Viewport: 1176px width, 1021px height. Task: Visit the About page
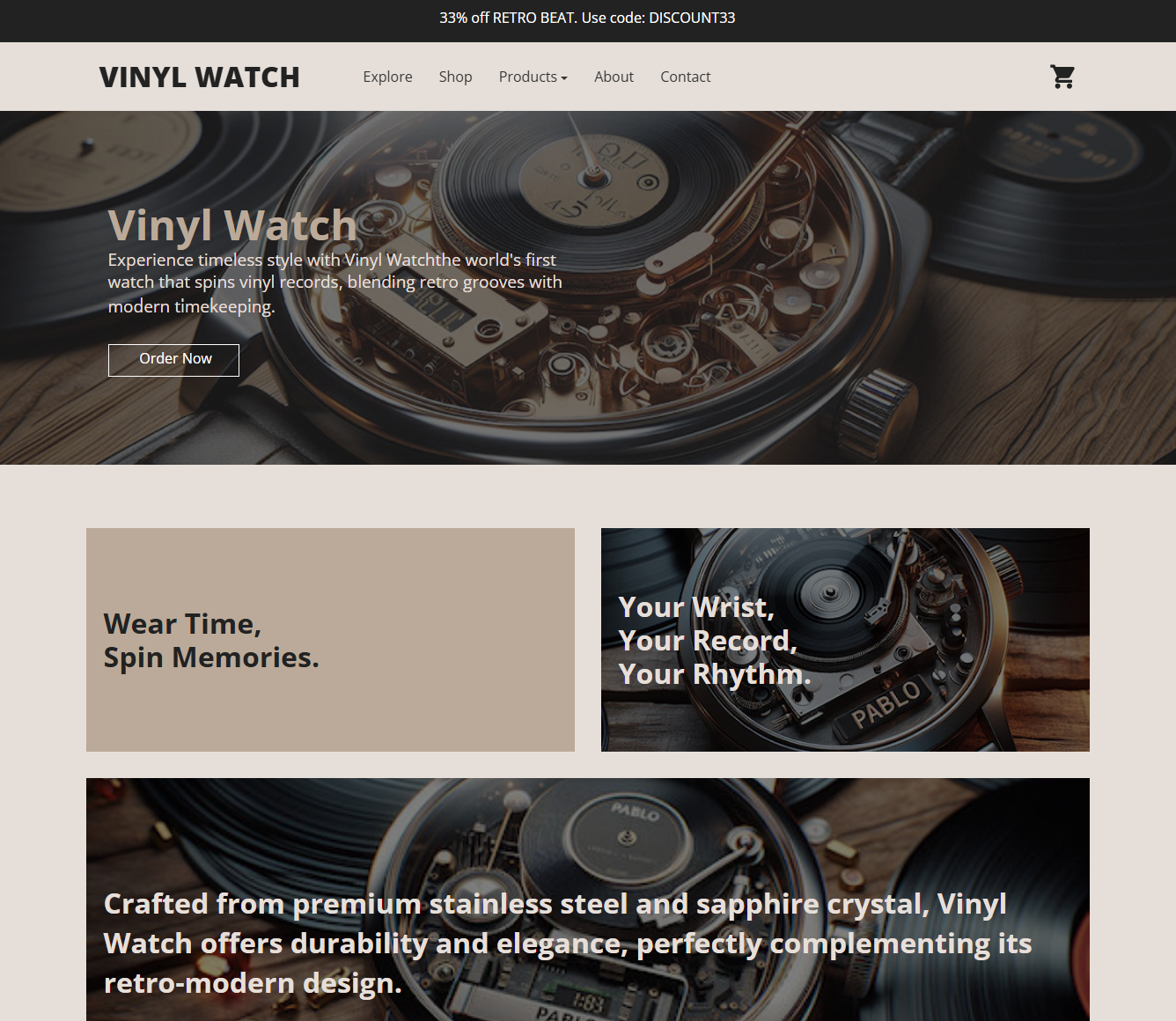[x=614, y=77]
